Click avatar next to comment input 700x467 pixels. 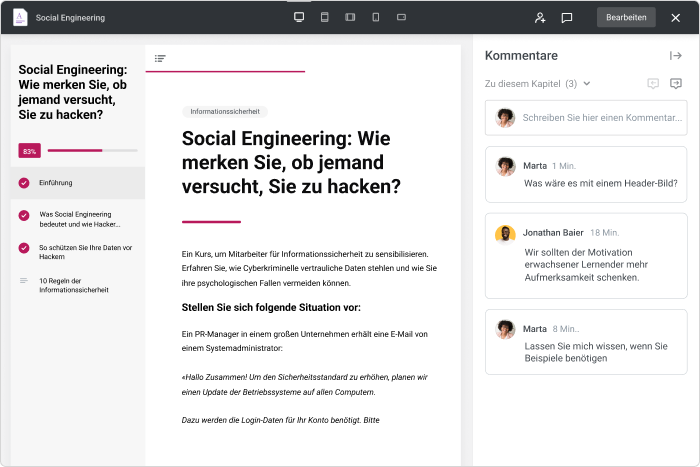505,118
